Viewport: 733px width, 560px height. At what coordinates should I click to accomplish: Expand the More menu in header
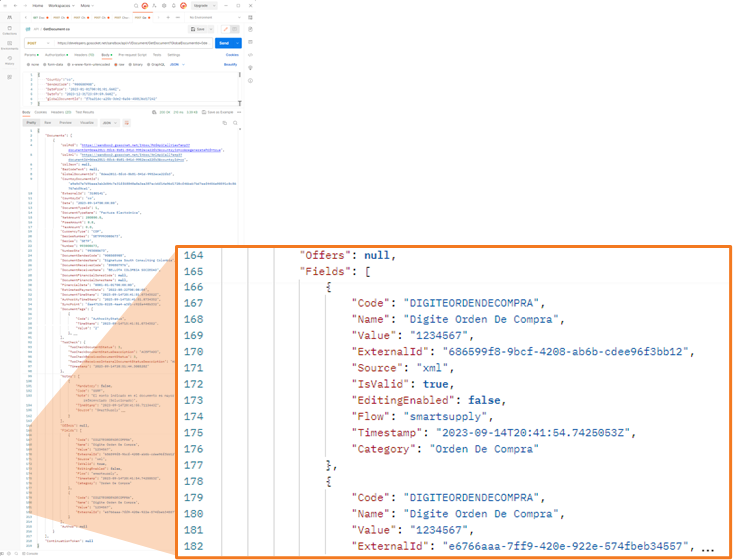pyautogui.click(x=87, y=6)
